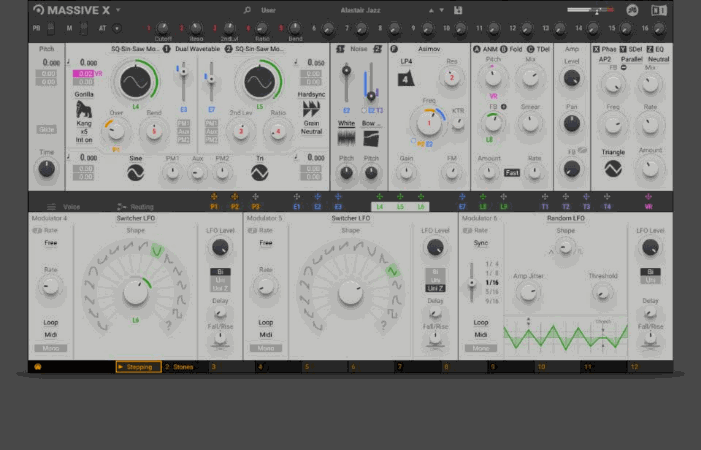The image size is (701, 450).
Task: Click the Gorilla wavetable icon
Action: [x=85, y=110]
